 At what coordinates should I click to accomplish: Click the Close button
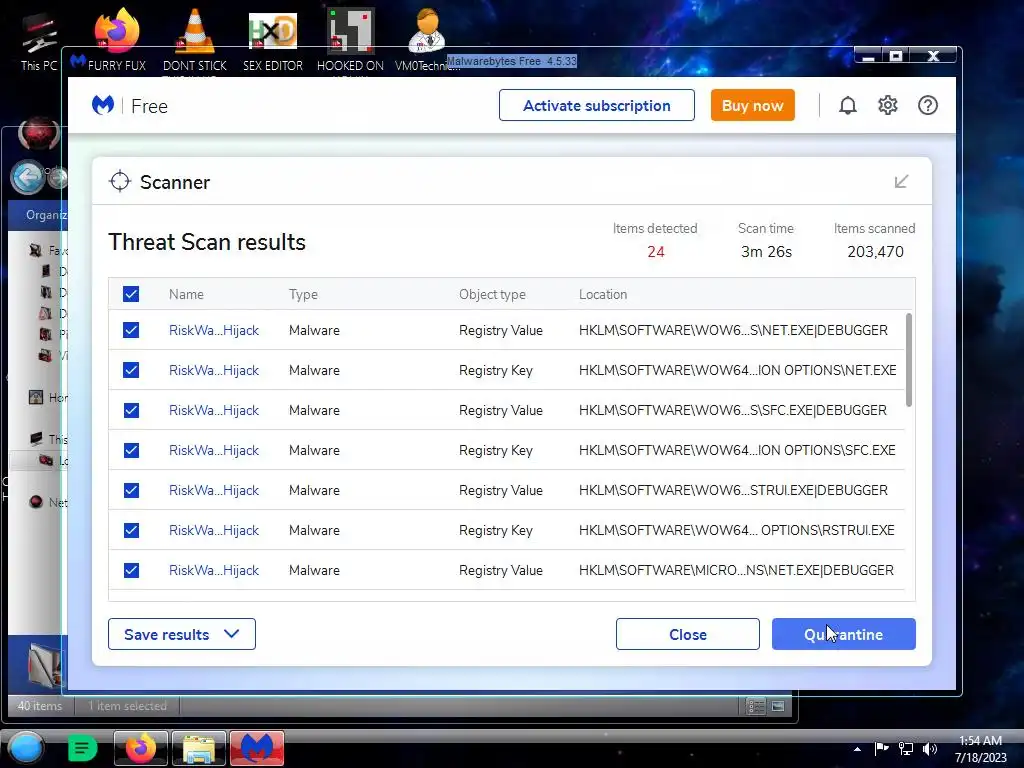coord(688,634)
